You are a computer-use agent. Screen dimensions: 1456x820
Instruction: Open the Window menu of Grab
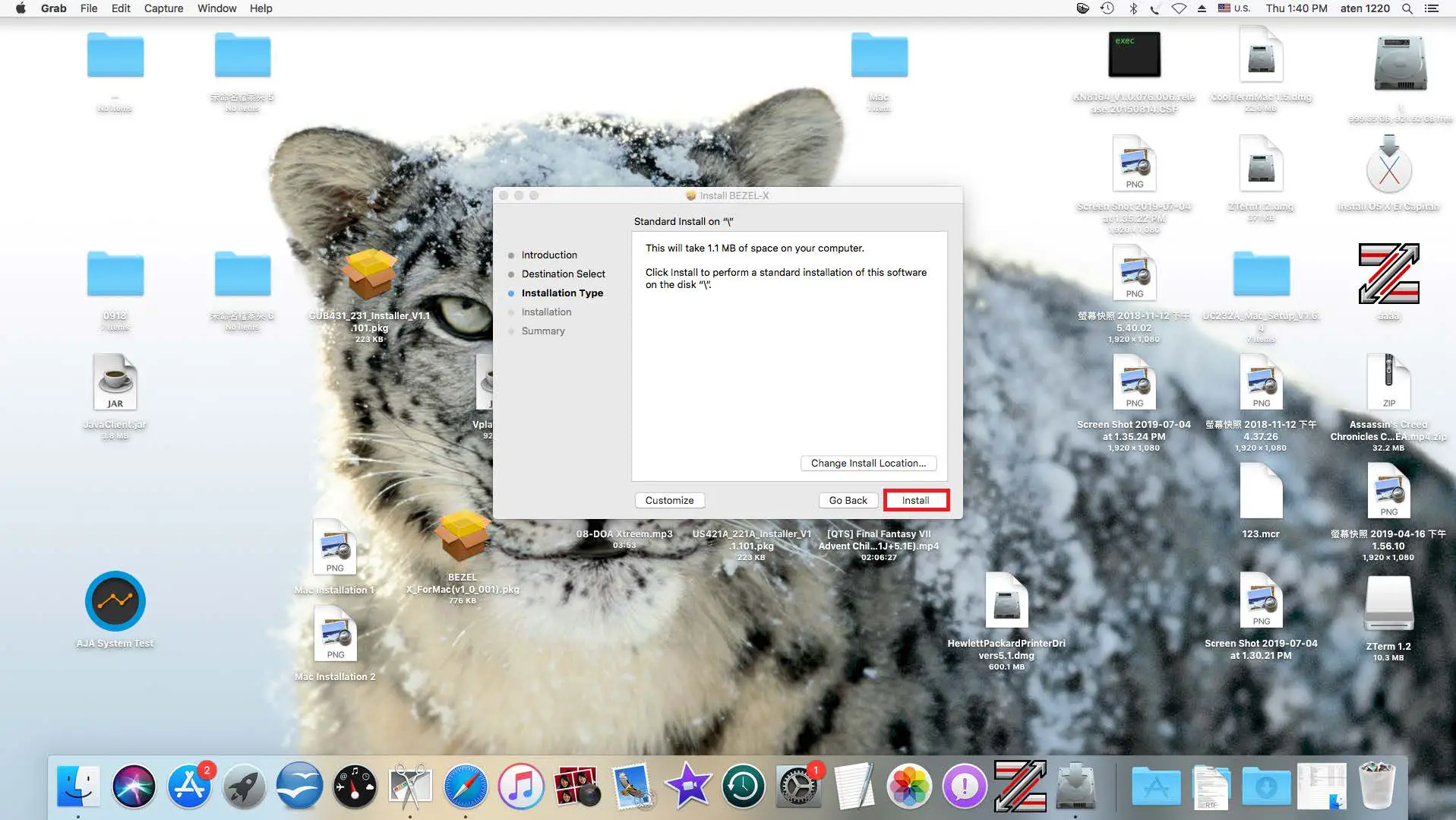[x=216, y=8]
